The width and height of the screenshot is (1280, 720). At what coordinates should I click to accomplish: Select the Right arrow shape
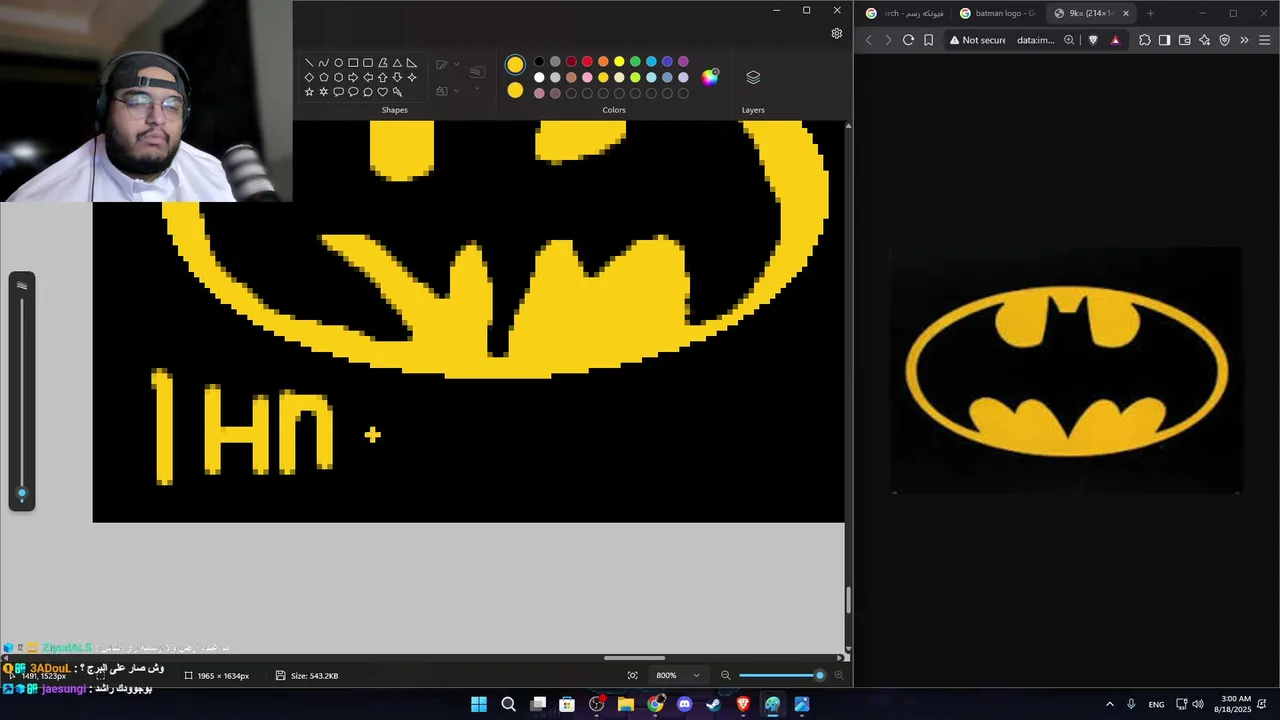[353, 77]
